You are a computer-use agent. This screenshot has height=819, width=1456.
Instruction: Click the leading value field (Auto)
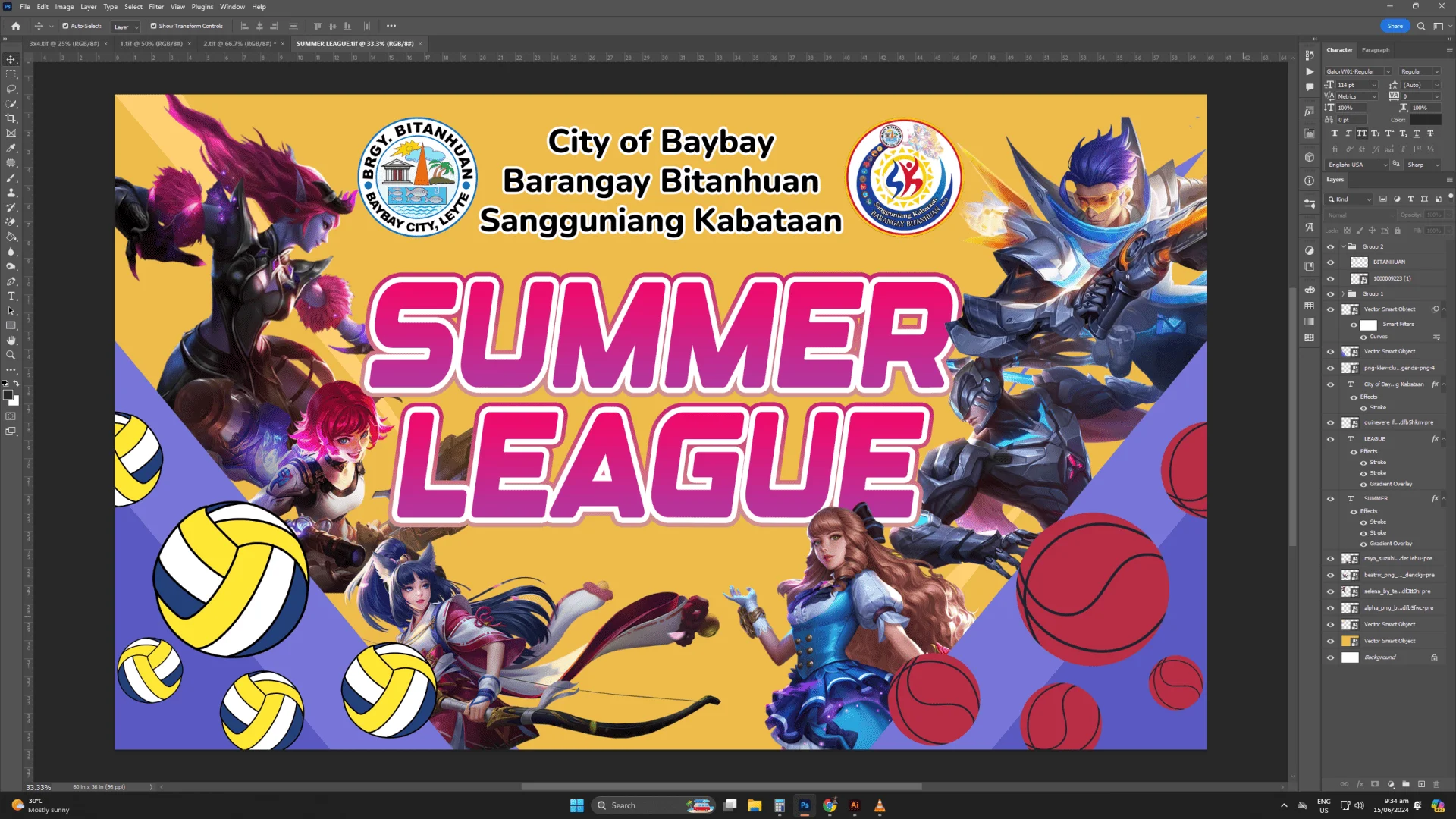pos(1416,85)
